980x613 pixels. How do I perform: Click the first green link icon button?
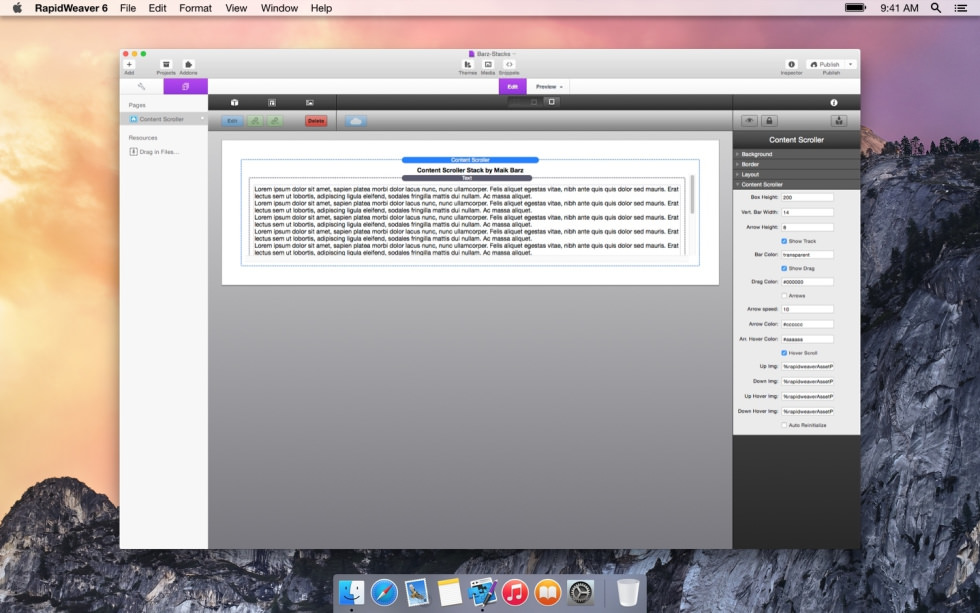[255, 121]
